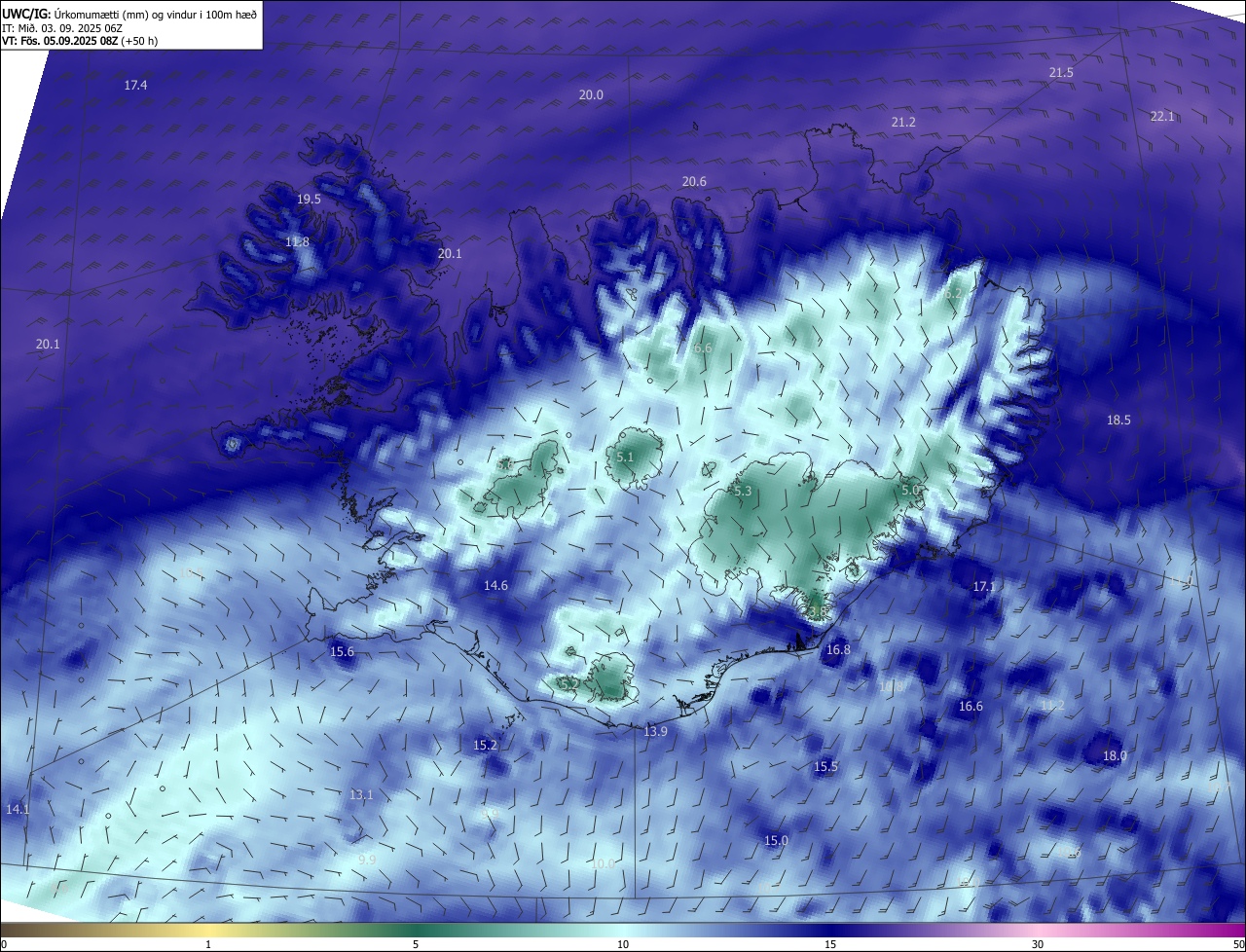Click the colorbar tick label 50
1246x952 pixels.
(x=1238, y=944)
